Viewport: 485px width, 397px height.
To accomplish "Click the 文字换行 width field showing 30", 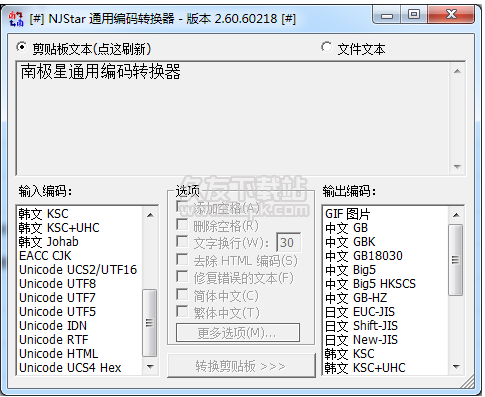I will click(288, 242).
